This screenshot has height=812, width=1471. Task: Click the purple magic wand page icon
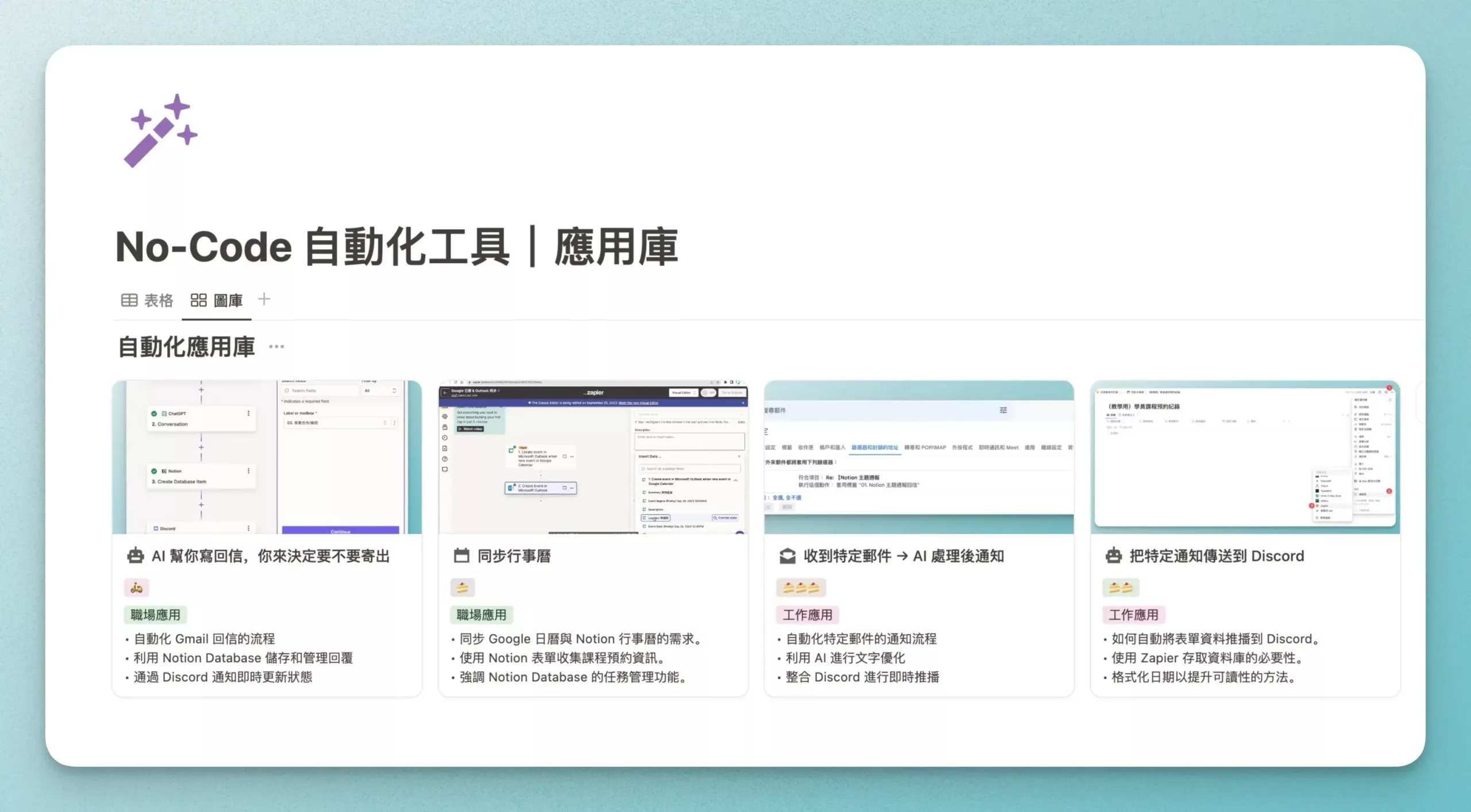coord(160,130)
